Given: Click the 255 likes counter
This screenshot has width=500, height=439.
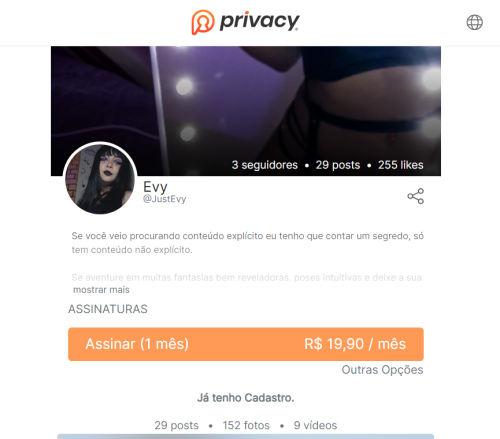Looking at the screenshot, I should [x=401, y=165].
